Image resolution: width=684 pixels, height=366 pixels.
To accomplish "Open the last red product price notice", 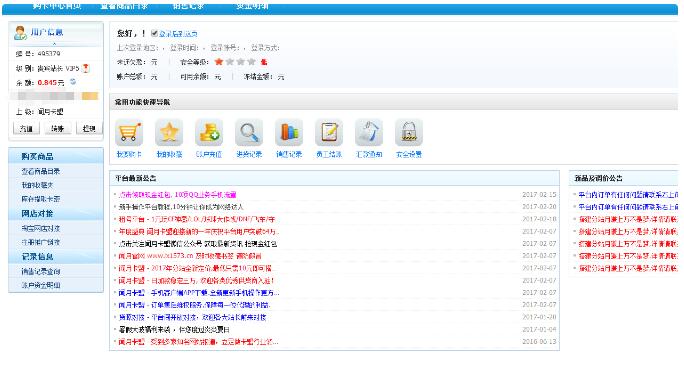I will pos(628,268).
